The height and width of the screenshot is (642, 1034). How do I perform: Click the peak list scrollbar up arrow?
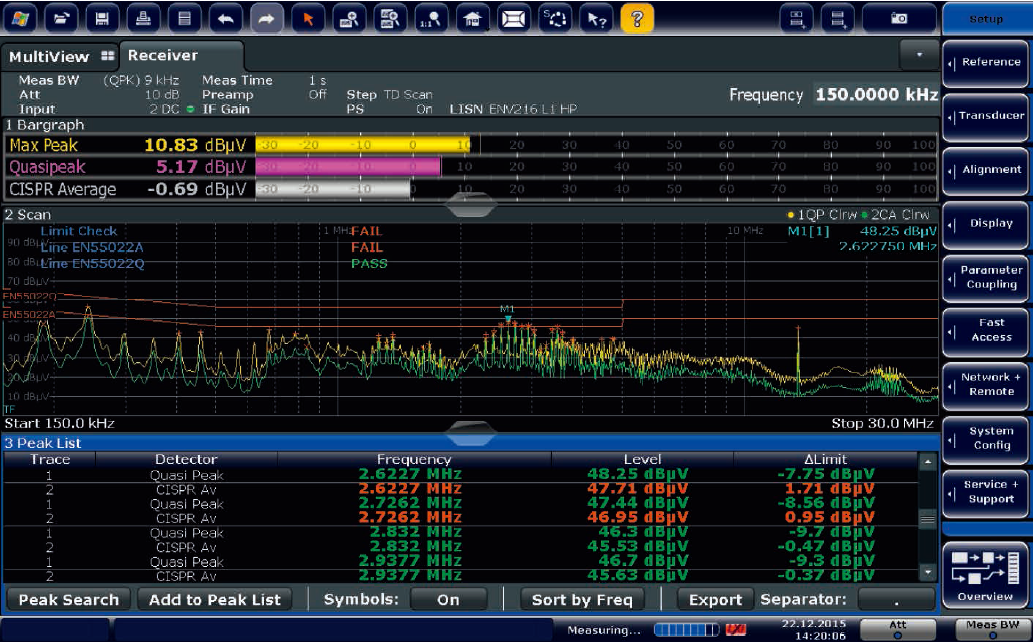click(928, 461)
